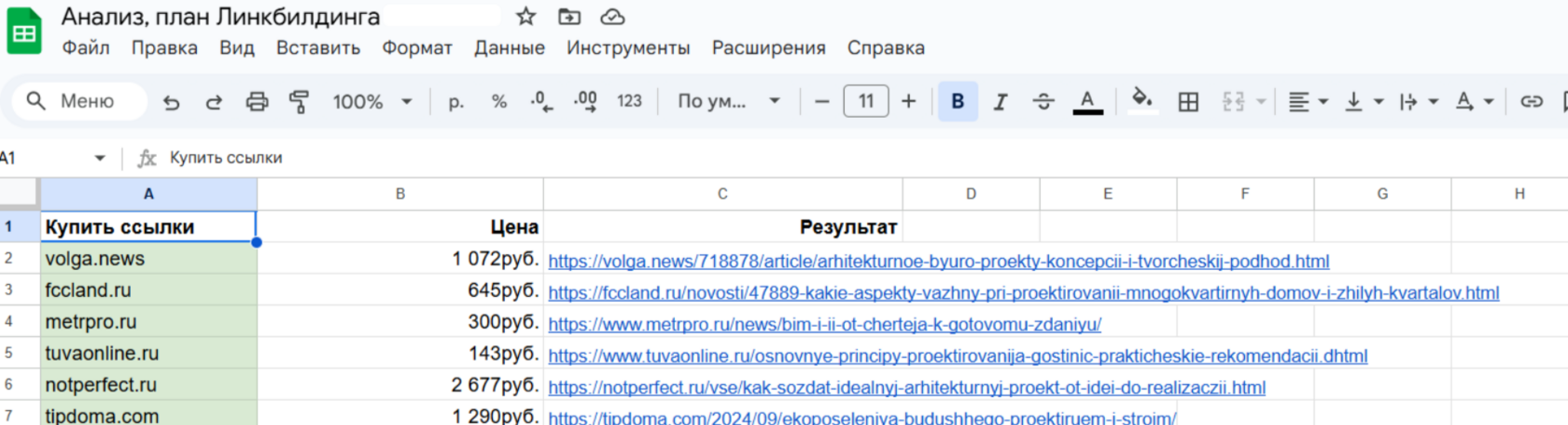Increase decimal places
The height and width of the screenshot is (425, 1568).
click(x=585, y=102)
